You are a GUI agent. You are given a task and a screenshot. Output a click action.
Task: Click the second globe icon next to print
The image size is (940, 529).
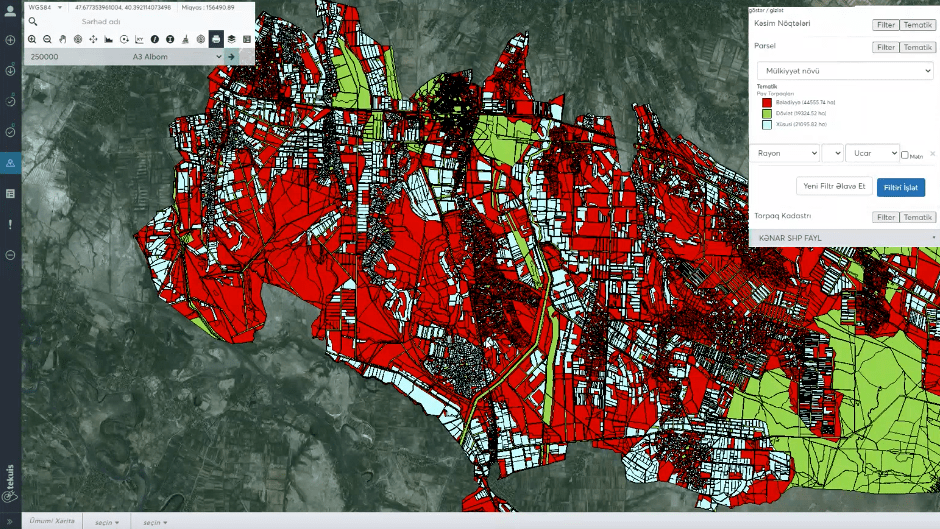[201, 39]
